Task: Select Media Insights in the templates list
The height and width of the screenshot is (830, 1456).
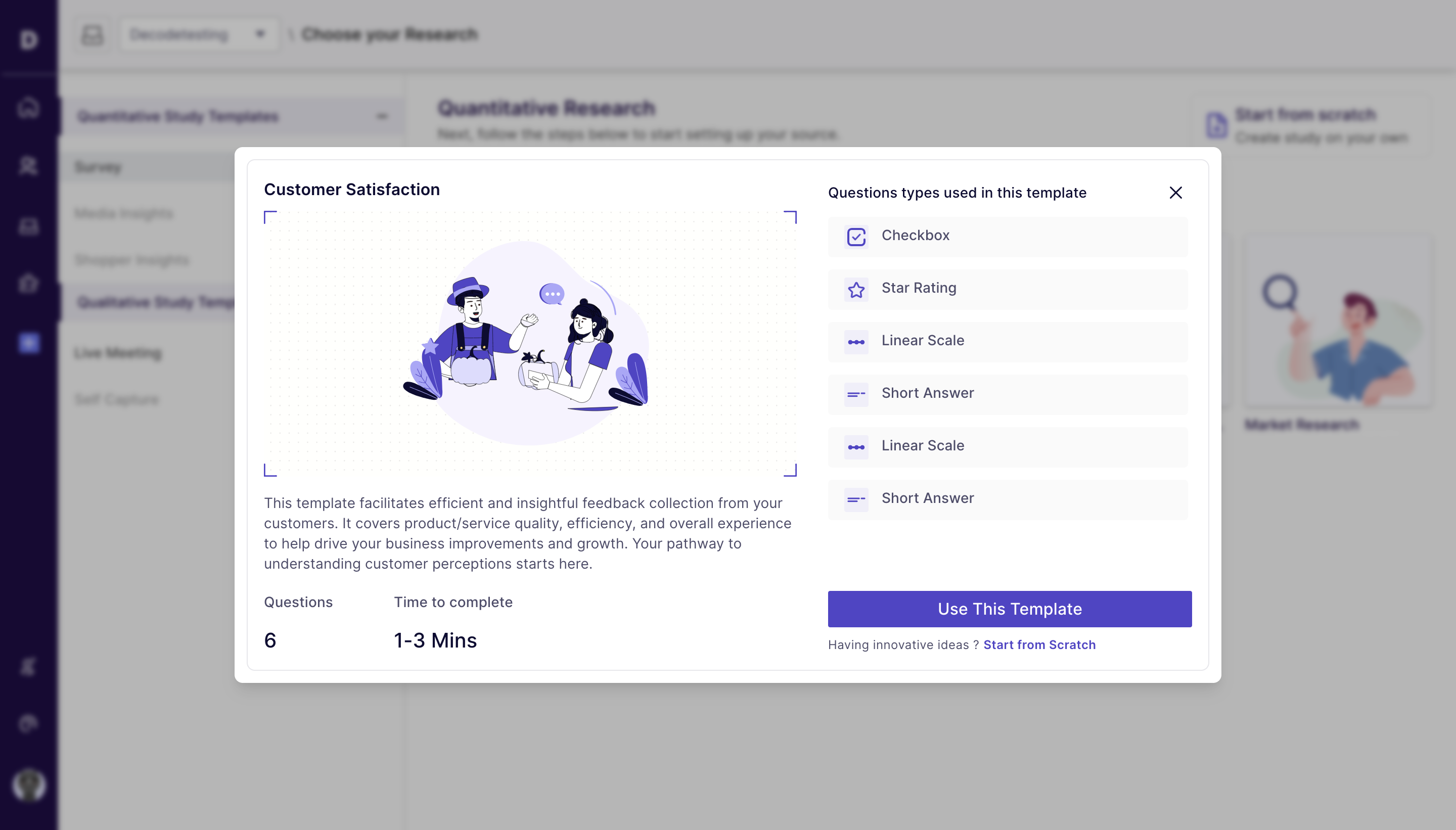Action: tap(124, 214)
